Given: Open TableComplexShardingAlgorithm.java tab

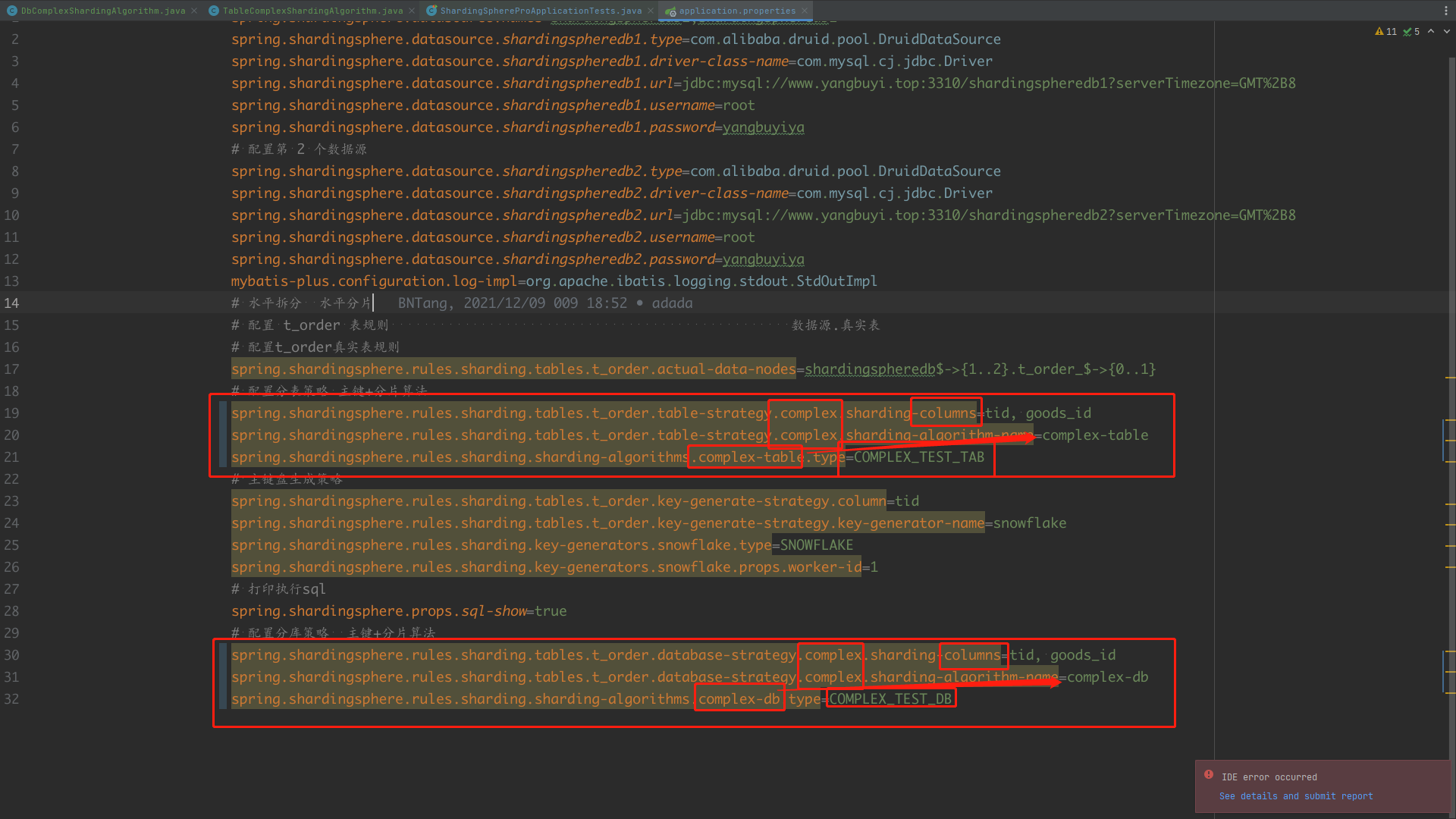Looking at the screenshot, I should tap(312, 11).
